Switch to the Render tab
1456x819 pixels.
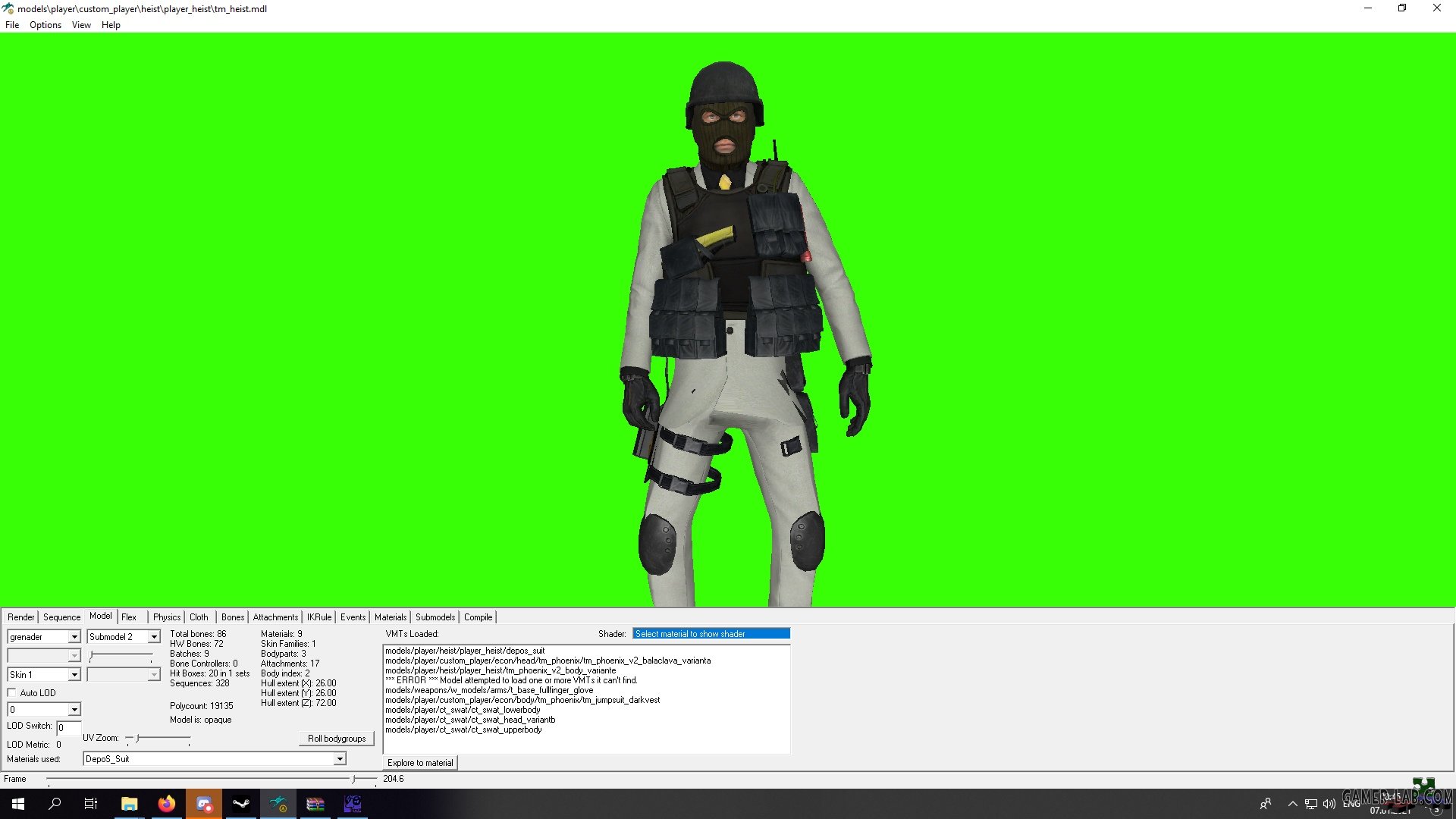point(21,617)
